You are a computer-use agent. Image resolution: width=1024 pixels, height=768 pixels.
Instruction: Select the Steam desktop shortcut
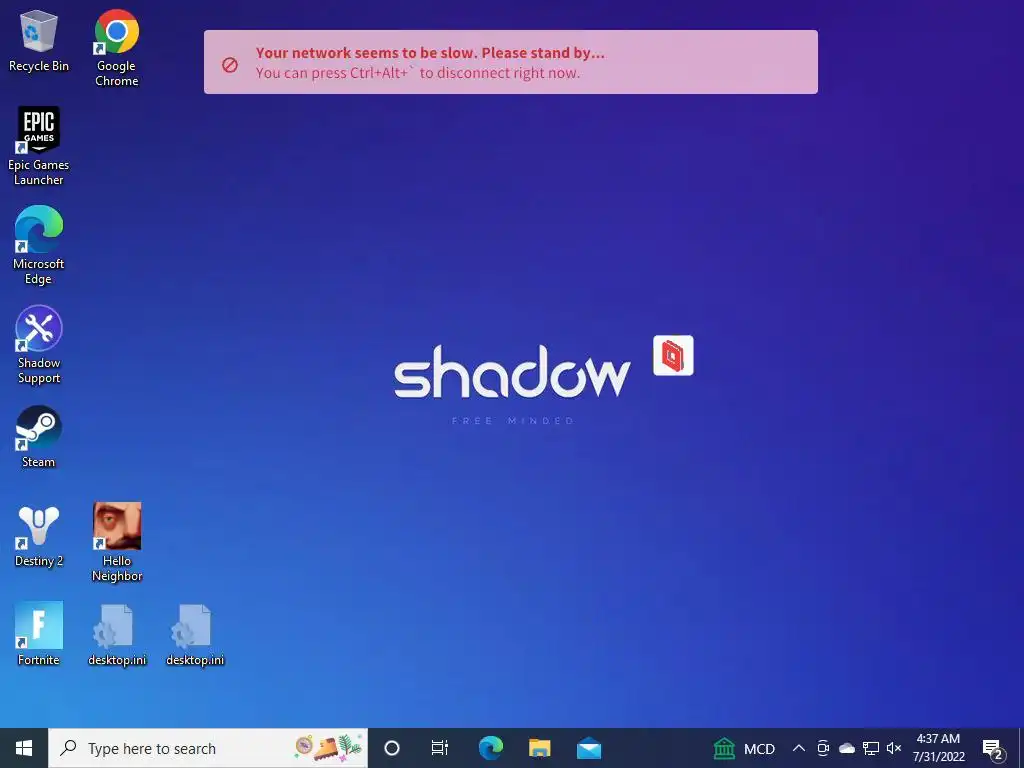pos(39,436)
